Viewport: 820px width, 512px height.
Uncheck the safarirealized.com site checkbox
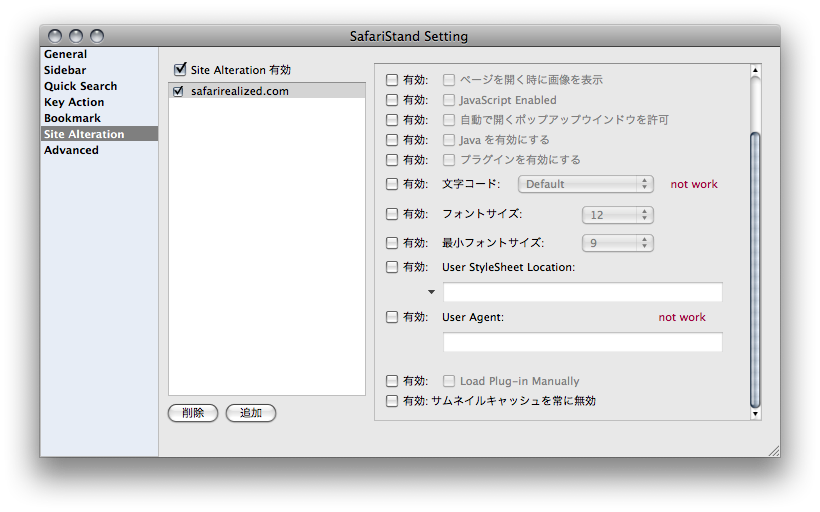click(x=178, y=91)
